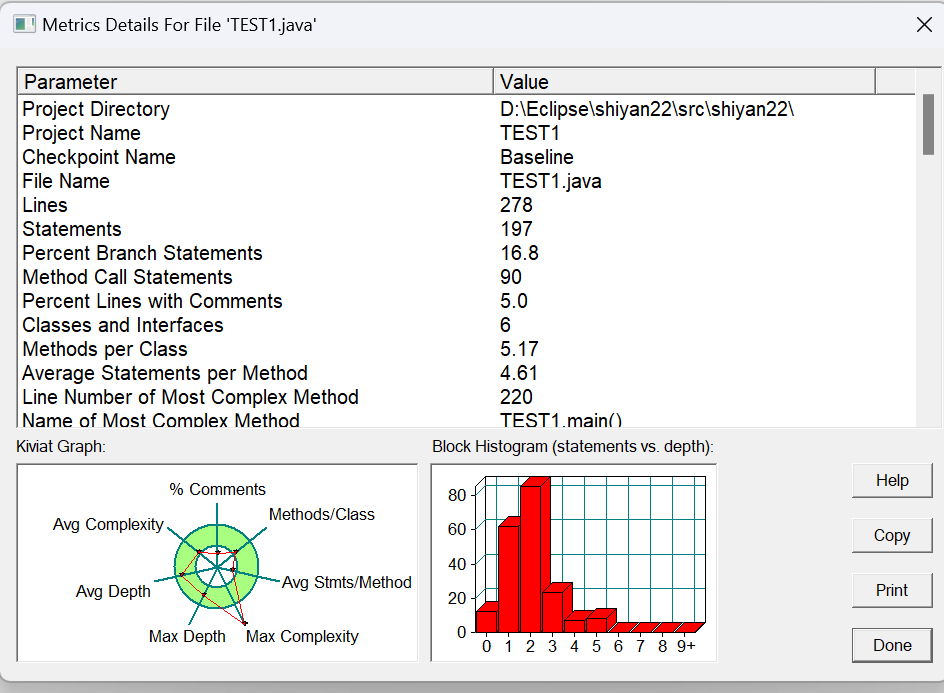
Task: Click the Statements value 197
Action: click(516, 229)
